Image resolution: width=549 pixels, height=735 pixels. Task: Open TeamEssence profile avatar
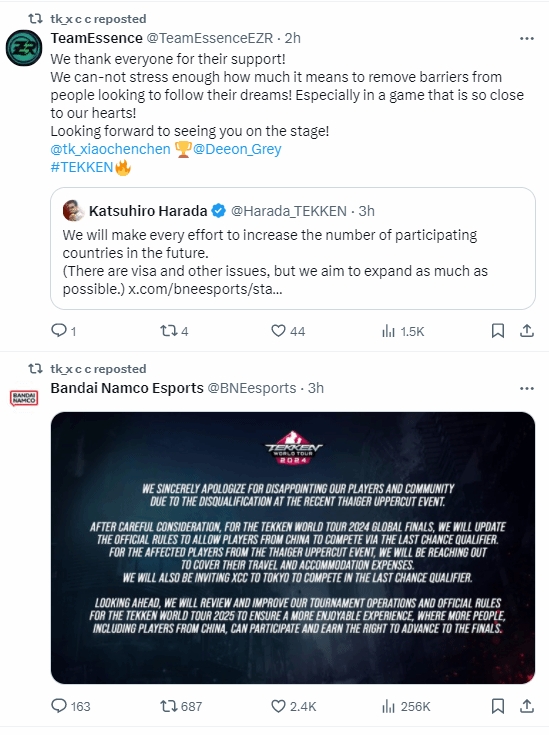pos(24,48)
